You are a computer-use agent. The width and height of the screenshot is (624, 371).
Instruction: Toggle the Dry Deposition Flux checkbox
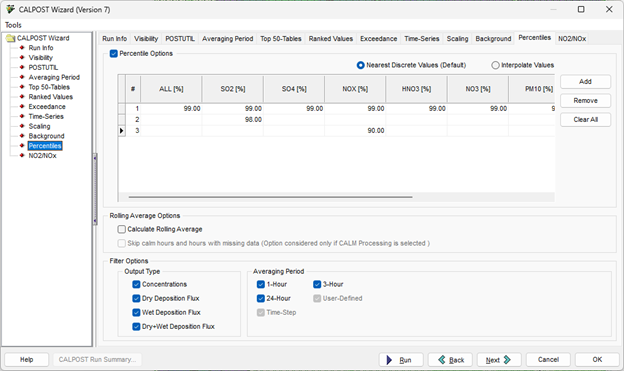(136, 299)
